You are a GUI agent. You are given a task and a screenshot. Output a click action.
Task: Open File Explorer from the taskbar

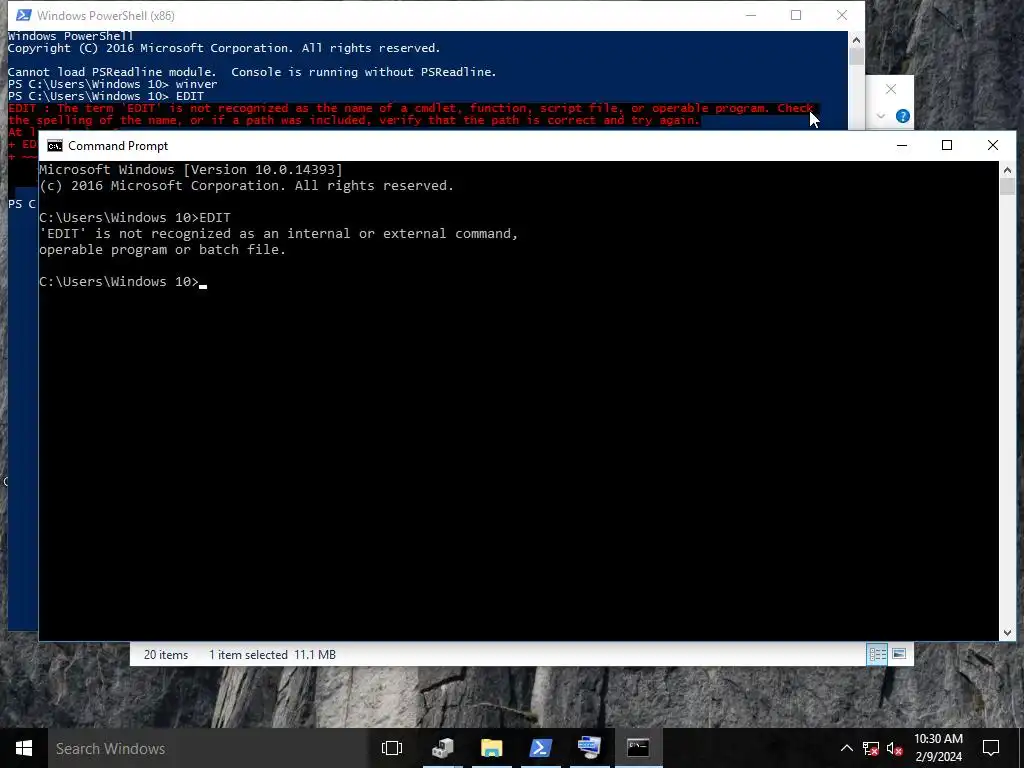coord(492,748)
